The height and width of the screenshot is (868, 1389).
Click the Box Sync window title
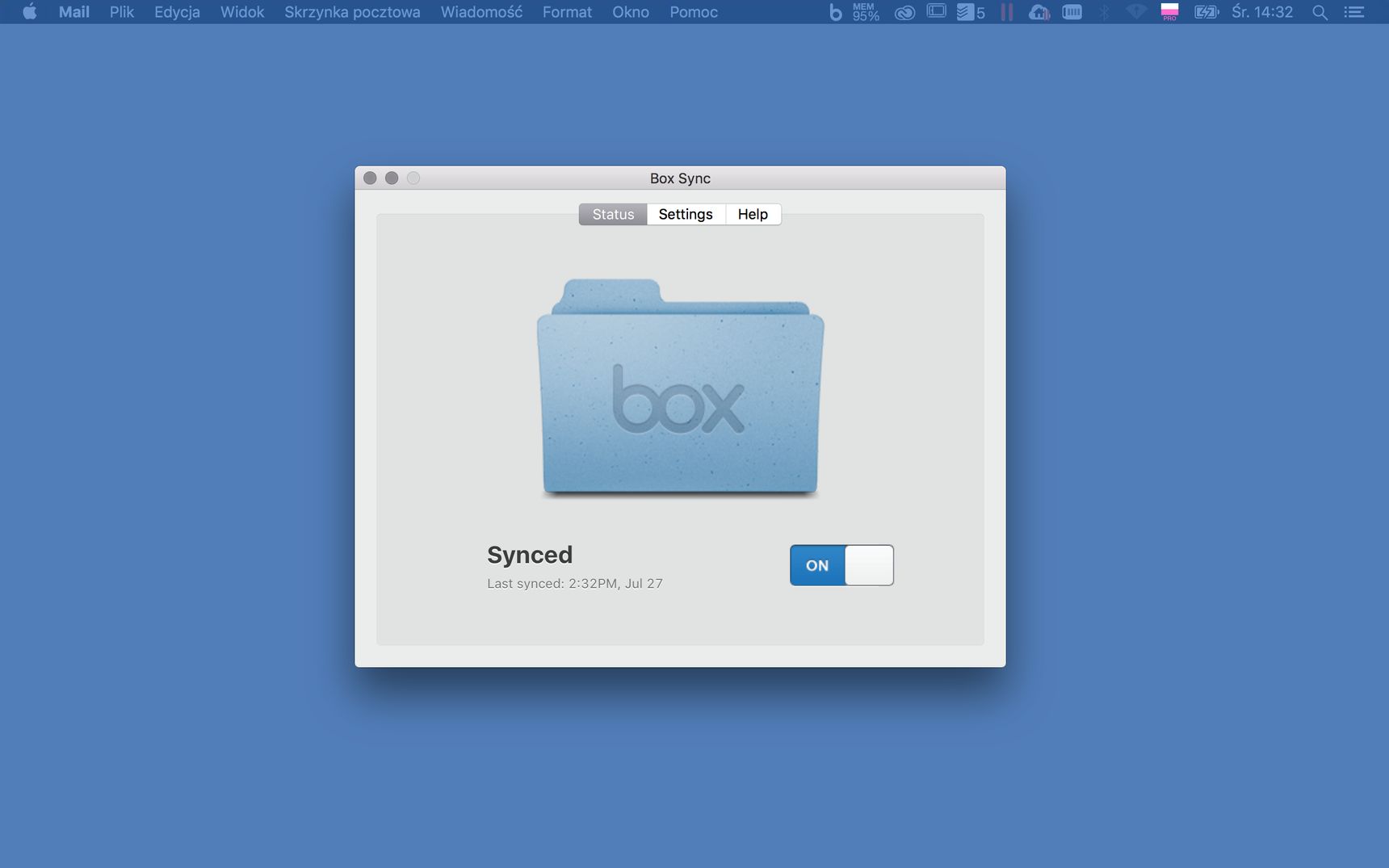click(x=680, y=178)
